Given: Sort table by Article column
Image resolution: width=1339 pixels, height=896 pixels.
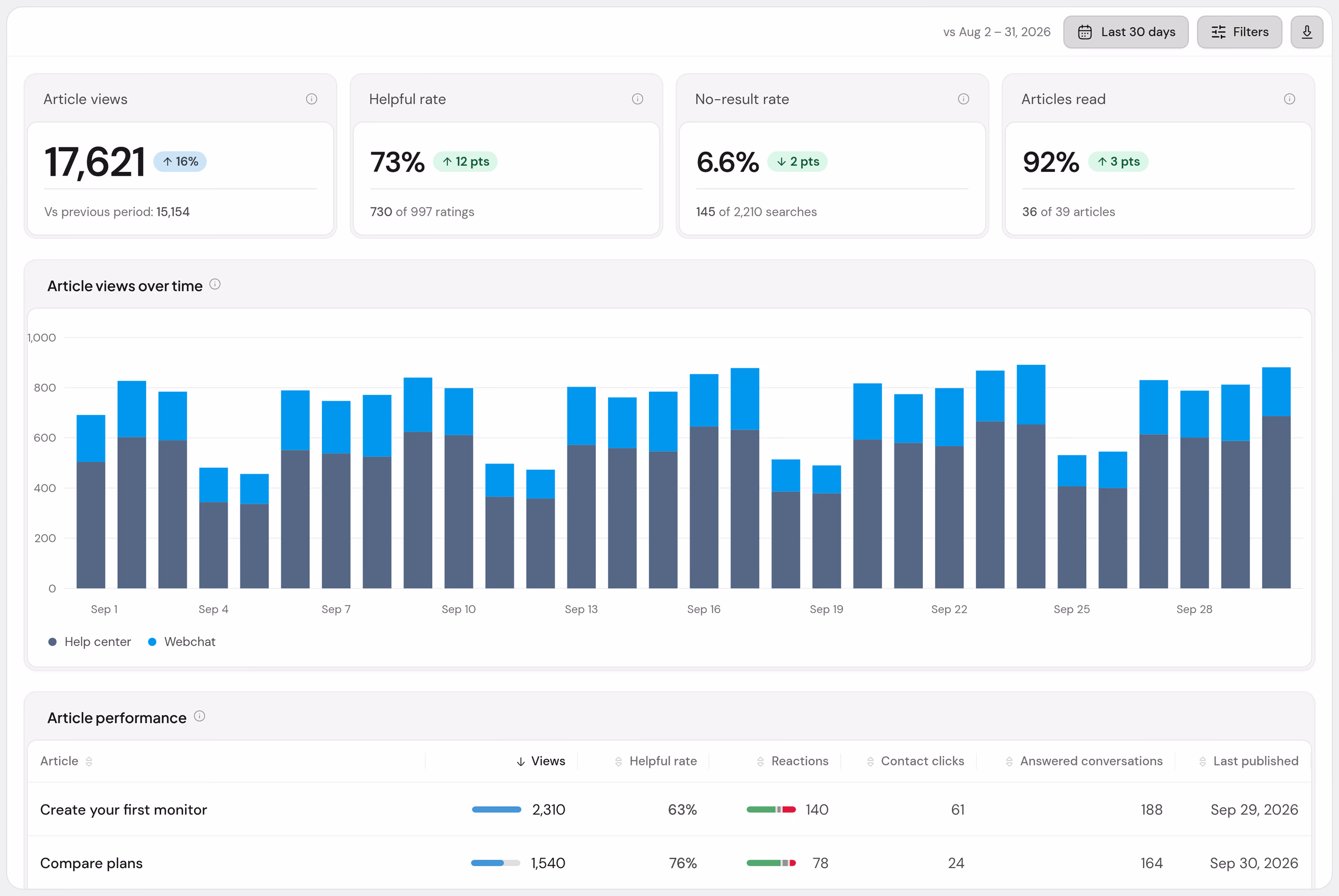Looking at the screenshot, I should tap(66, 761).
